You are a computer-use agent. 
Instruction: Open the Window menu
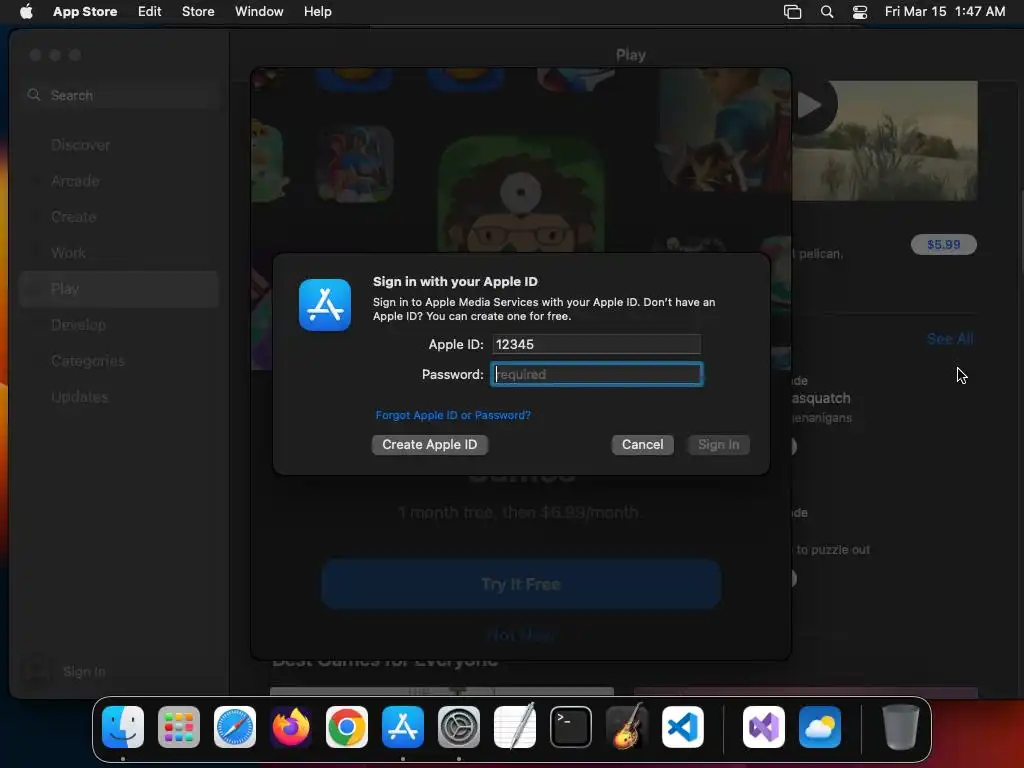coord(259,11)
